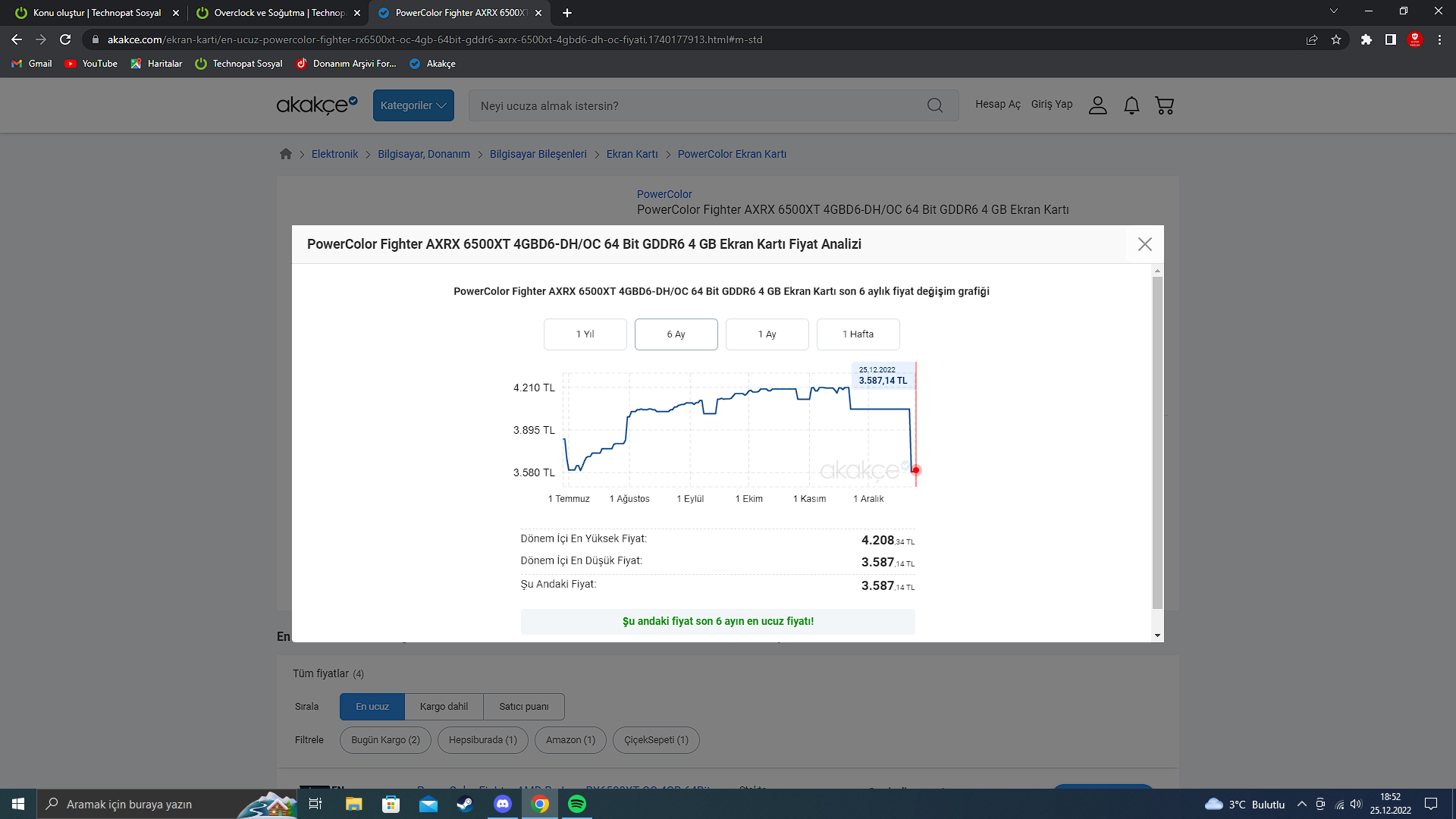Open Chrome tab search dropdown arrow
This screenshot has width=1456, height=819.
[x=1333, y=11]
